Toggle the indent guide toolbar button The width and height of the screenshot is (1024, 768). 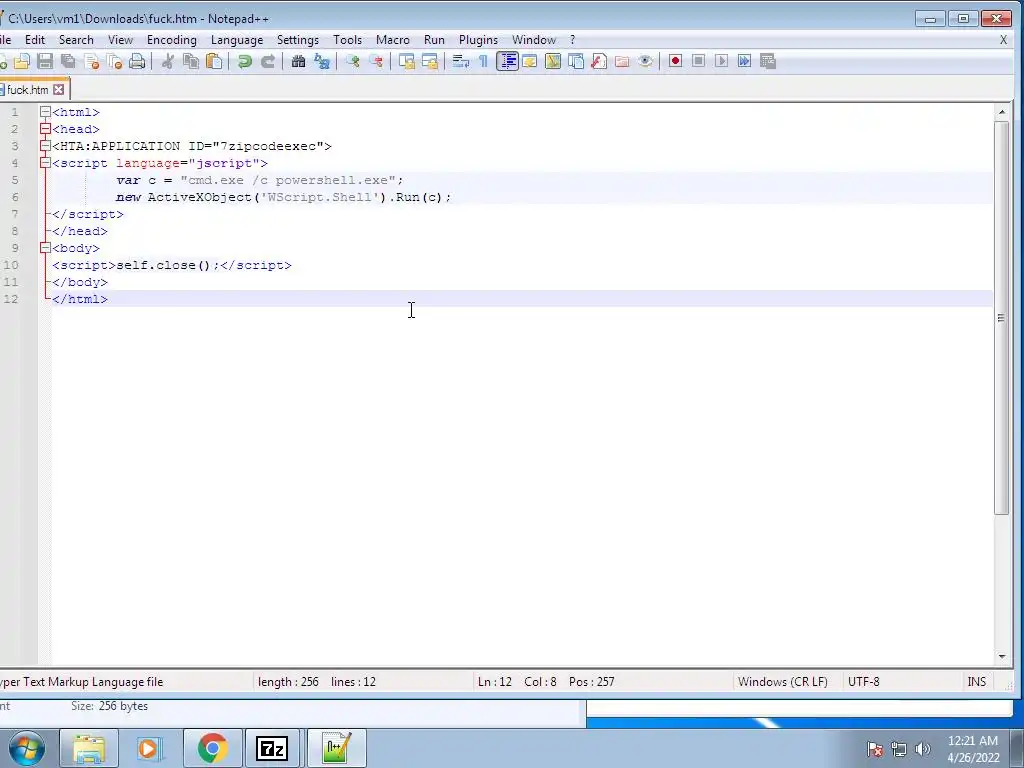pos(507,61)
